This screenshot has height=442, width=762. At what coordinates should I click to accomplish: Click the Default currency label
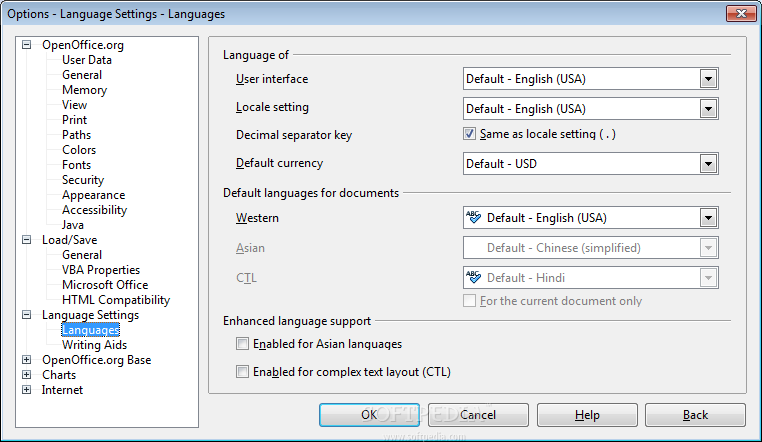tap(279, 163)
